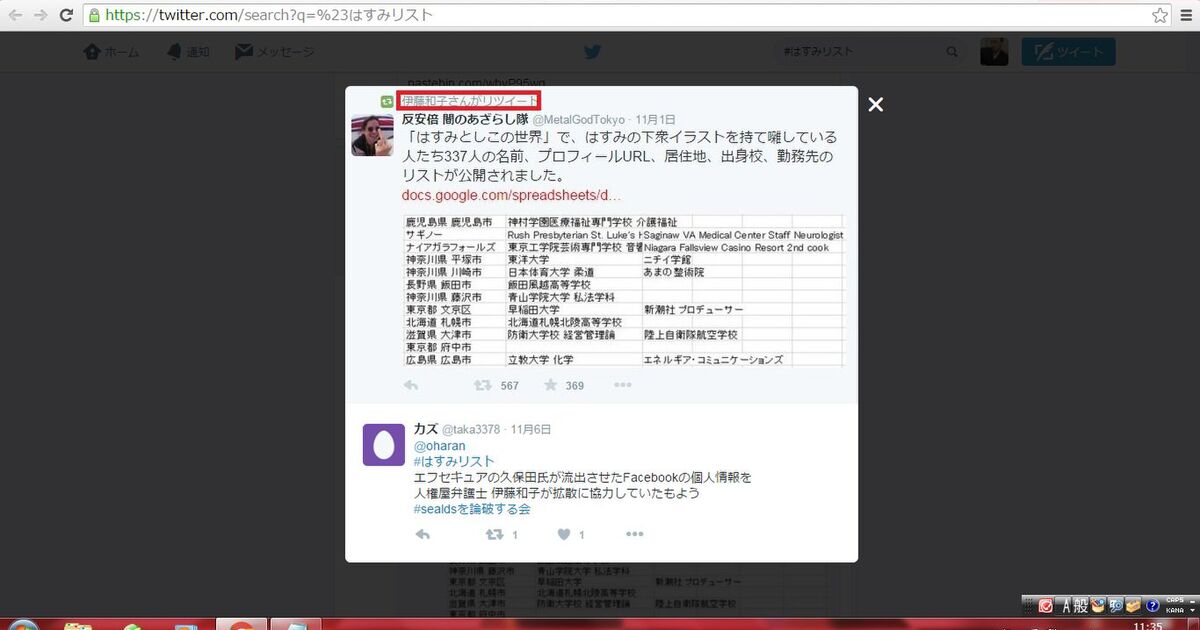Viewport: 1200px width, 630px height.
Task: Reload the page in the browser
Action: (x=66, y=15)
